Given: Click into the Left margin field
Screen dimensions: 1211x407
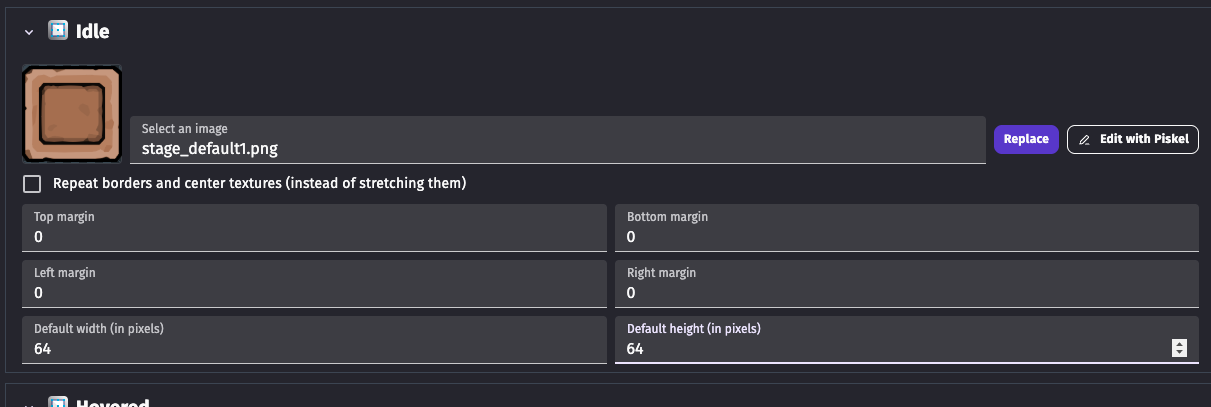Looking at the screenshot, I should point(314,284).
